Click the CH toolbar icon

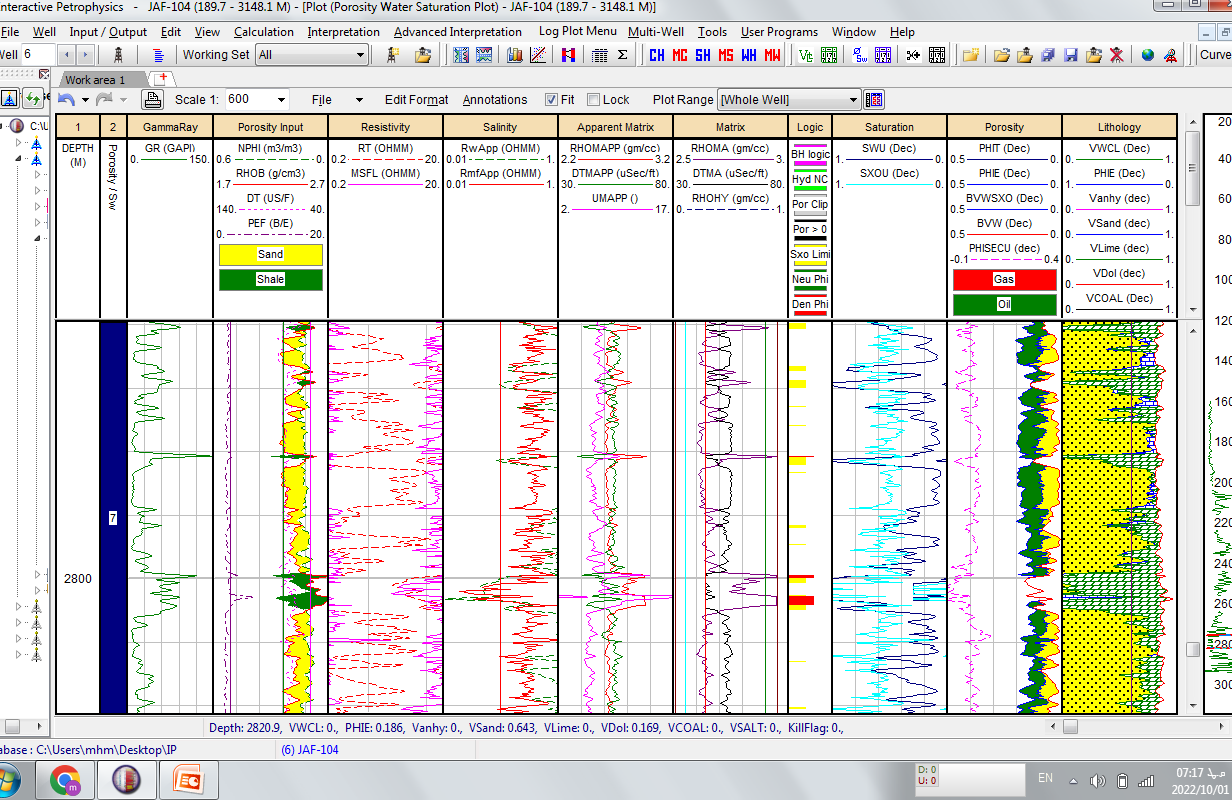pyautogui.click(x=657, y=55)
